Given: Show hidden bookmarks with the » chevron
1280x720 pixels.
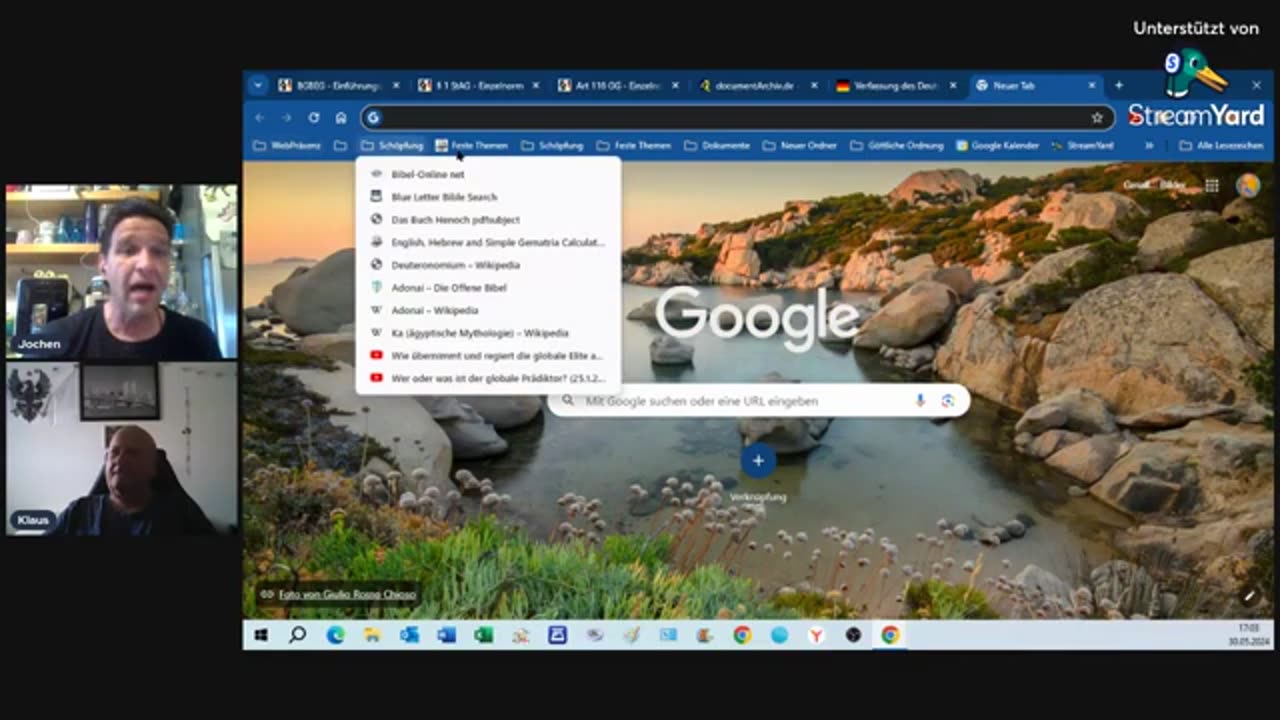Looking at the screenshot, I should click(x=1148, y=145).
